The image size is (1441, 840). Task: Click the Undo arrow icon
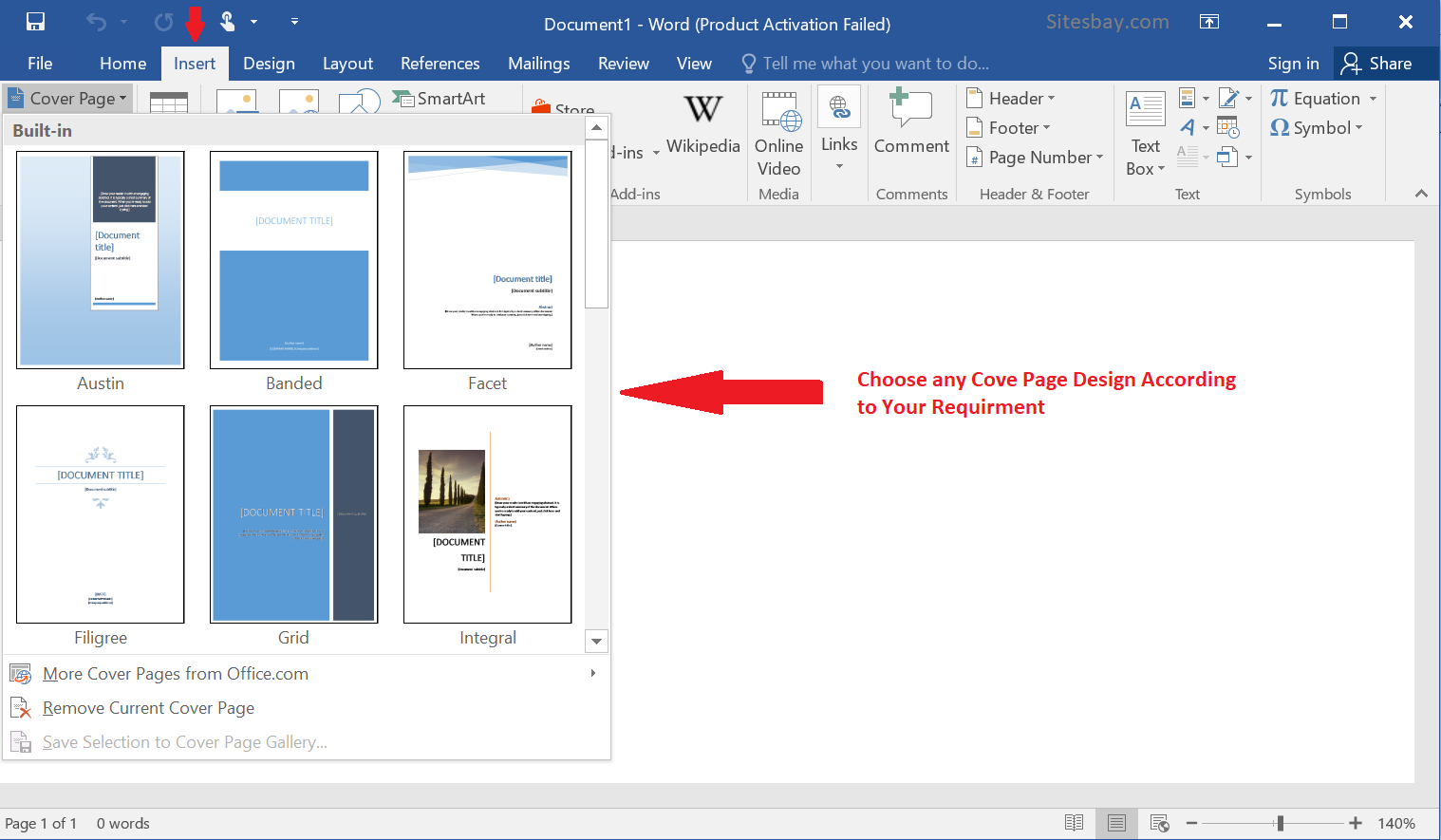pyautogui.click(x=96, y=21)
